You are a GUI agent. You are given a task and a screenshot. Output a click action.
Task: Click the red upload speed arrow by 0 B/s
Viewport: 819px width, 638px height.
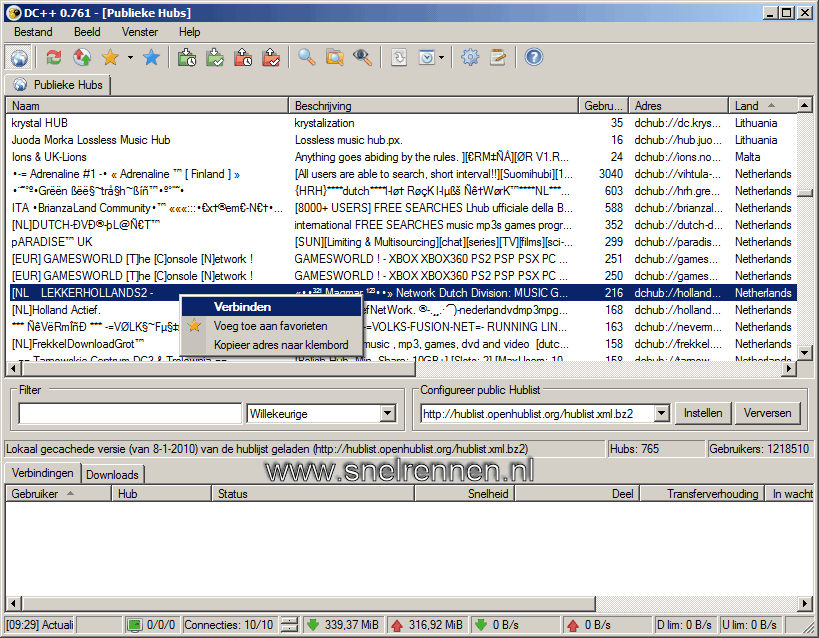pyautogui.click(x=573, y=625)
